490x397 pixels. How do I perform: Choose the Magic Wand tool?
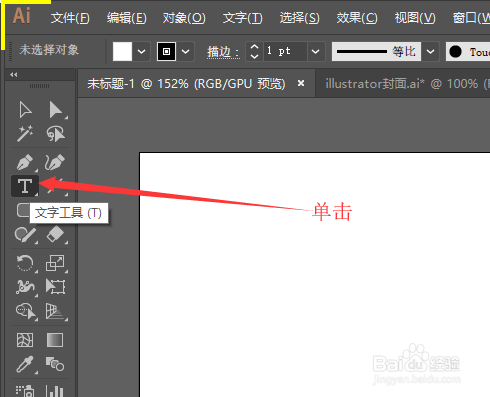click(x=25, y=134)
